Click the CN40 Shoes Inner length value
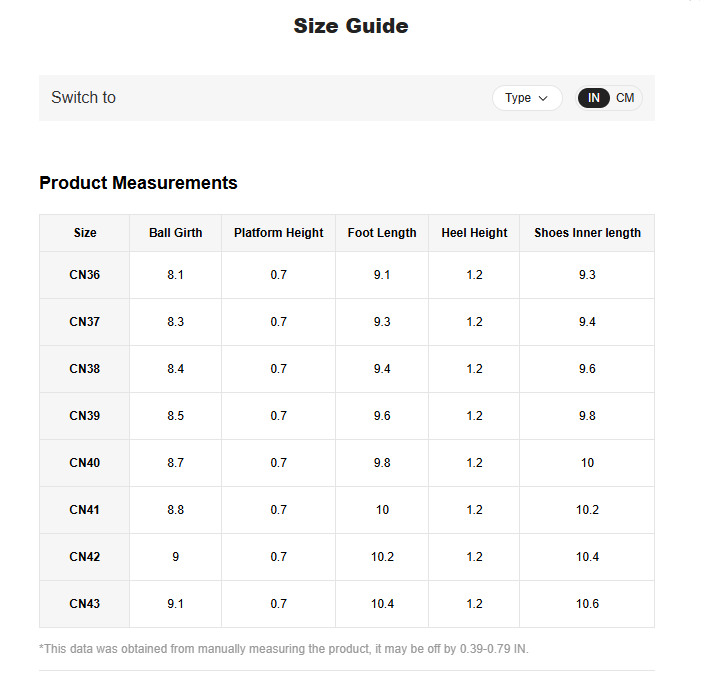This screenshot has height=678, width=703. coord(587,463)
